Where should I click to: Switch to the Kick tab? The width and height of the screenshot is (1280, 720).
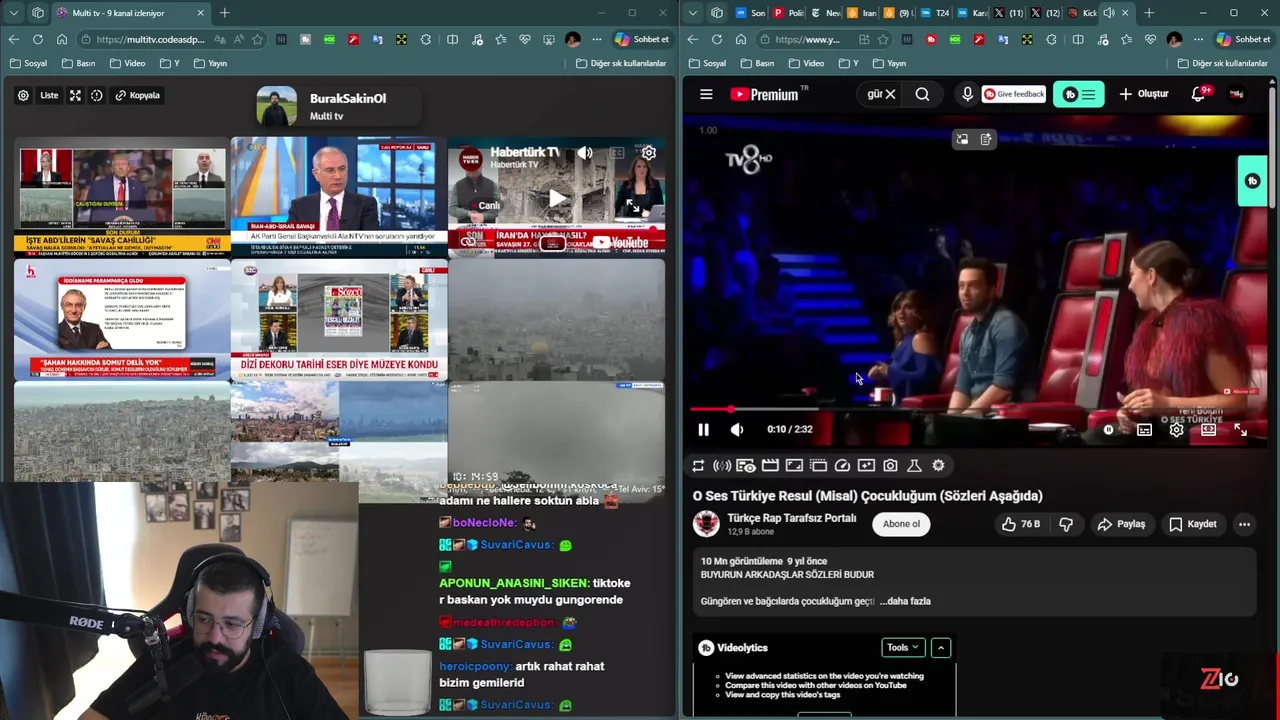[x=1083, y=13]
